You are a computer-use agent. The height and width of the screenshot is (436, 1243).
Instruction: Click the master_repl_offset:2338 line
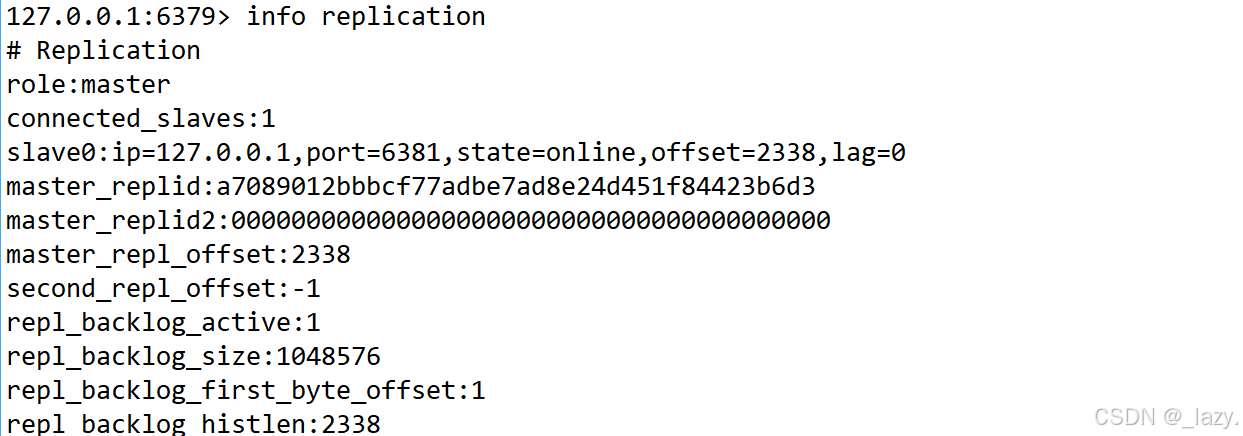pos(178,255)
